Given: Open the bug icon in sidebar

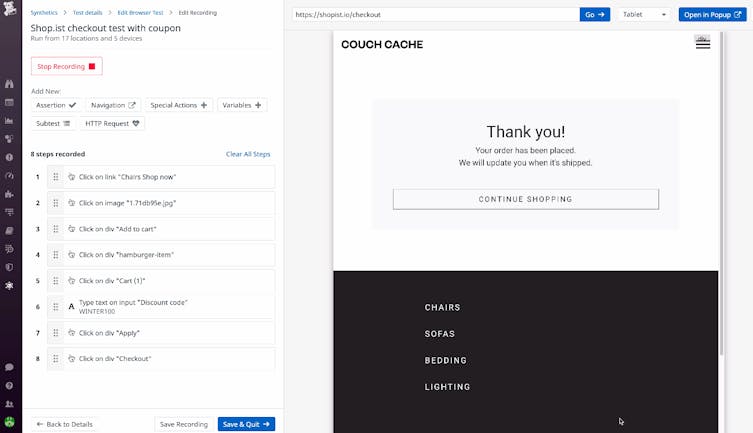Looking at the screenshot, I should click(x=9, y=286).
